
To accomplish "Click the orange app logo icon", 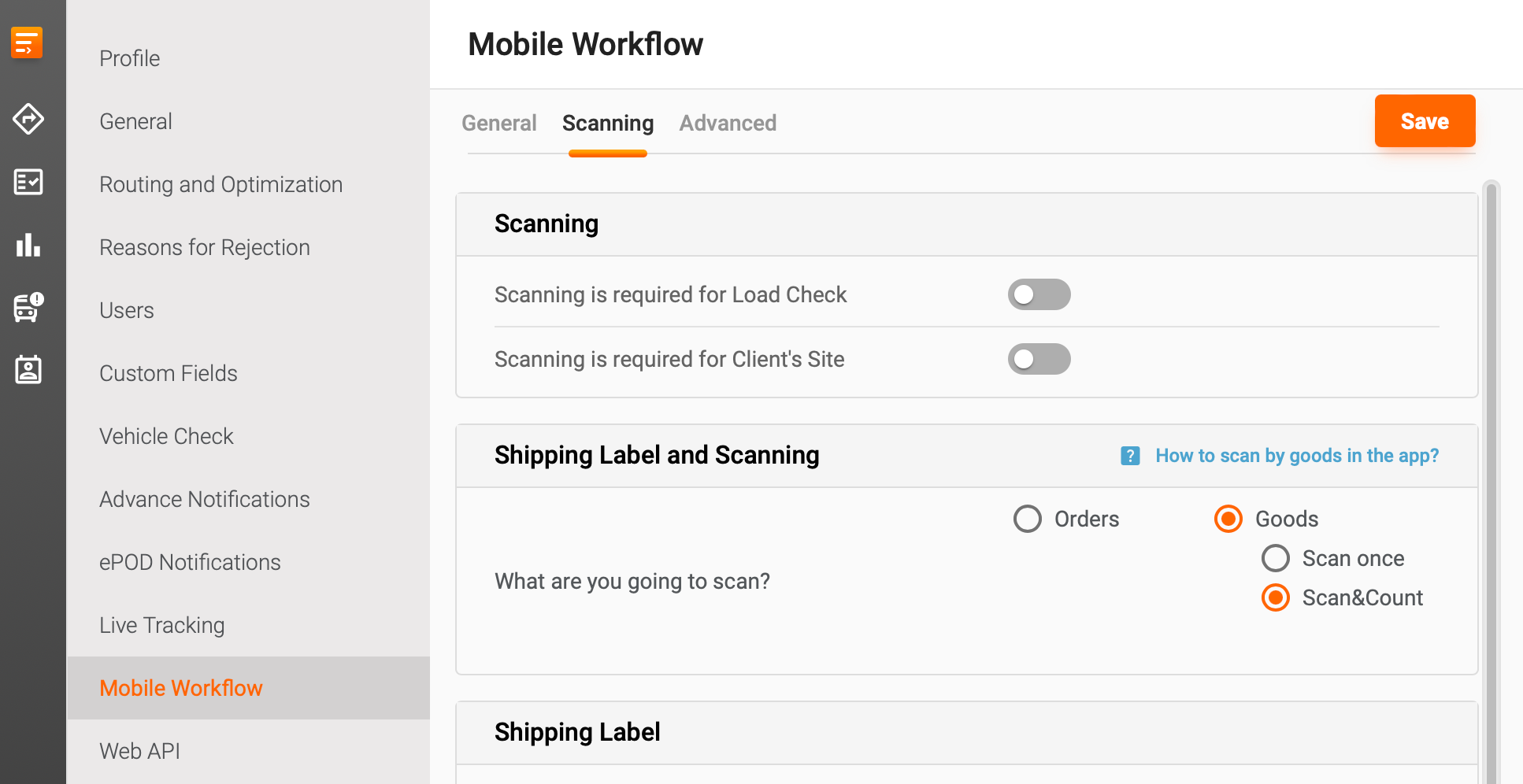I will [27, 43].
